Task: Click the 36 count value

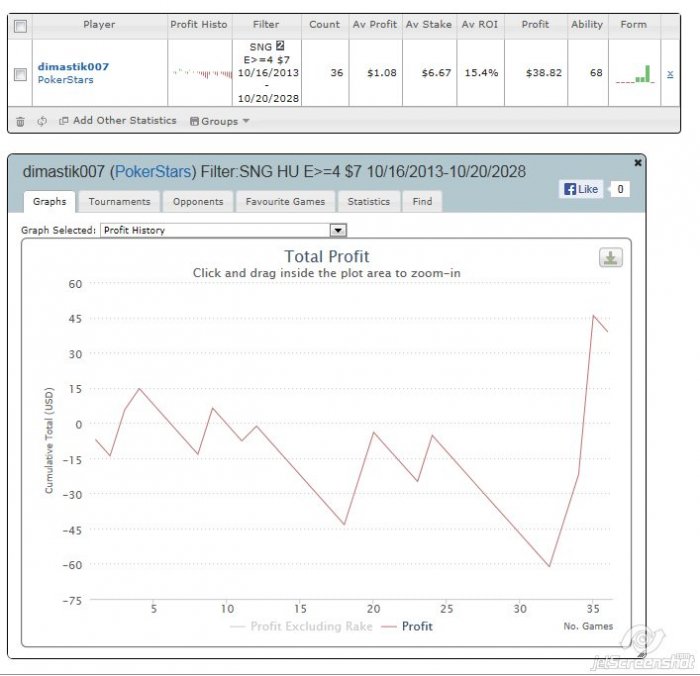Action: tap(337, 73)
